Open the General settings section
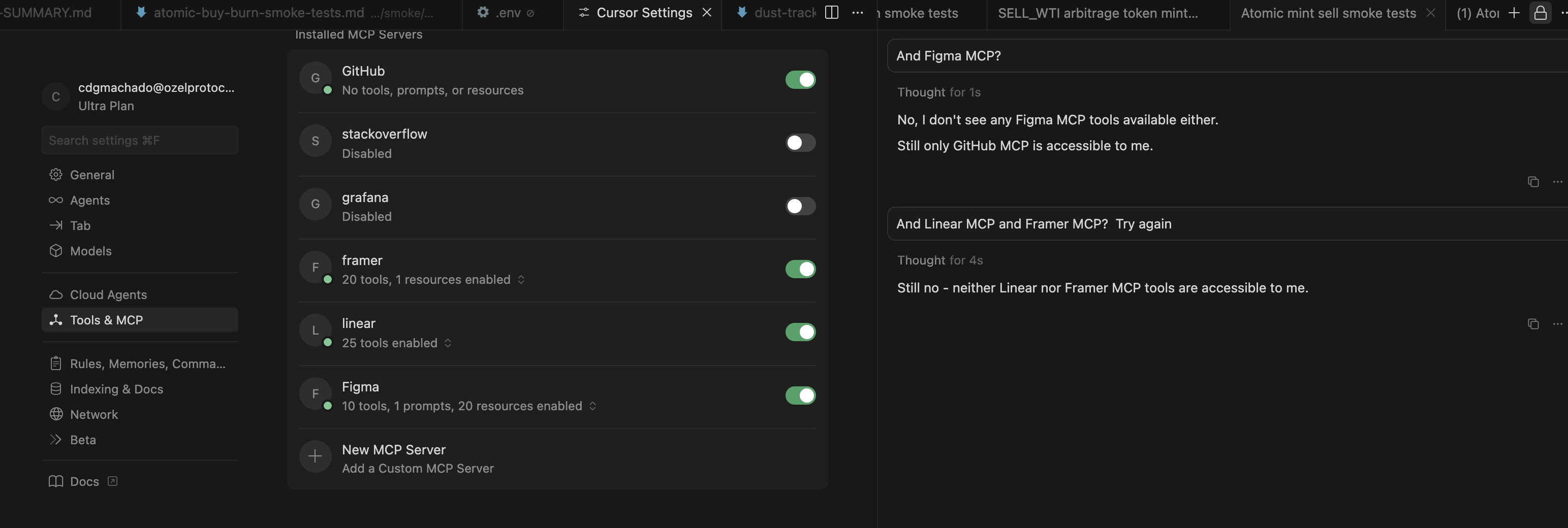The width and height of the screenshot is (1568, 528). [139, 175]
